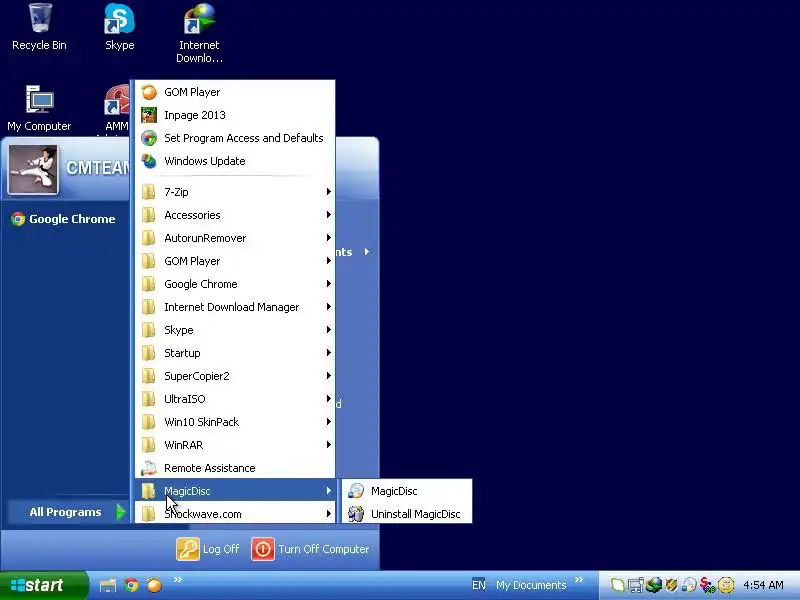
Task: Open the Shockwave.com program folder
Action: 235,514
